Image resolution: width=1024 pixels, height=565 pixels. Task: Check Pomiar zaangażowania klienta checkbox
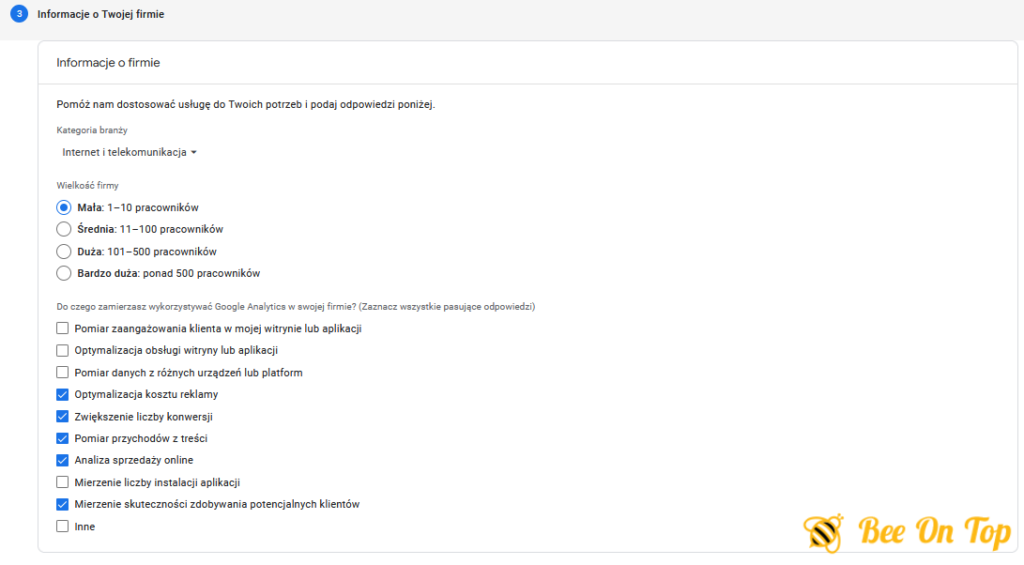(62, 329)
